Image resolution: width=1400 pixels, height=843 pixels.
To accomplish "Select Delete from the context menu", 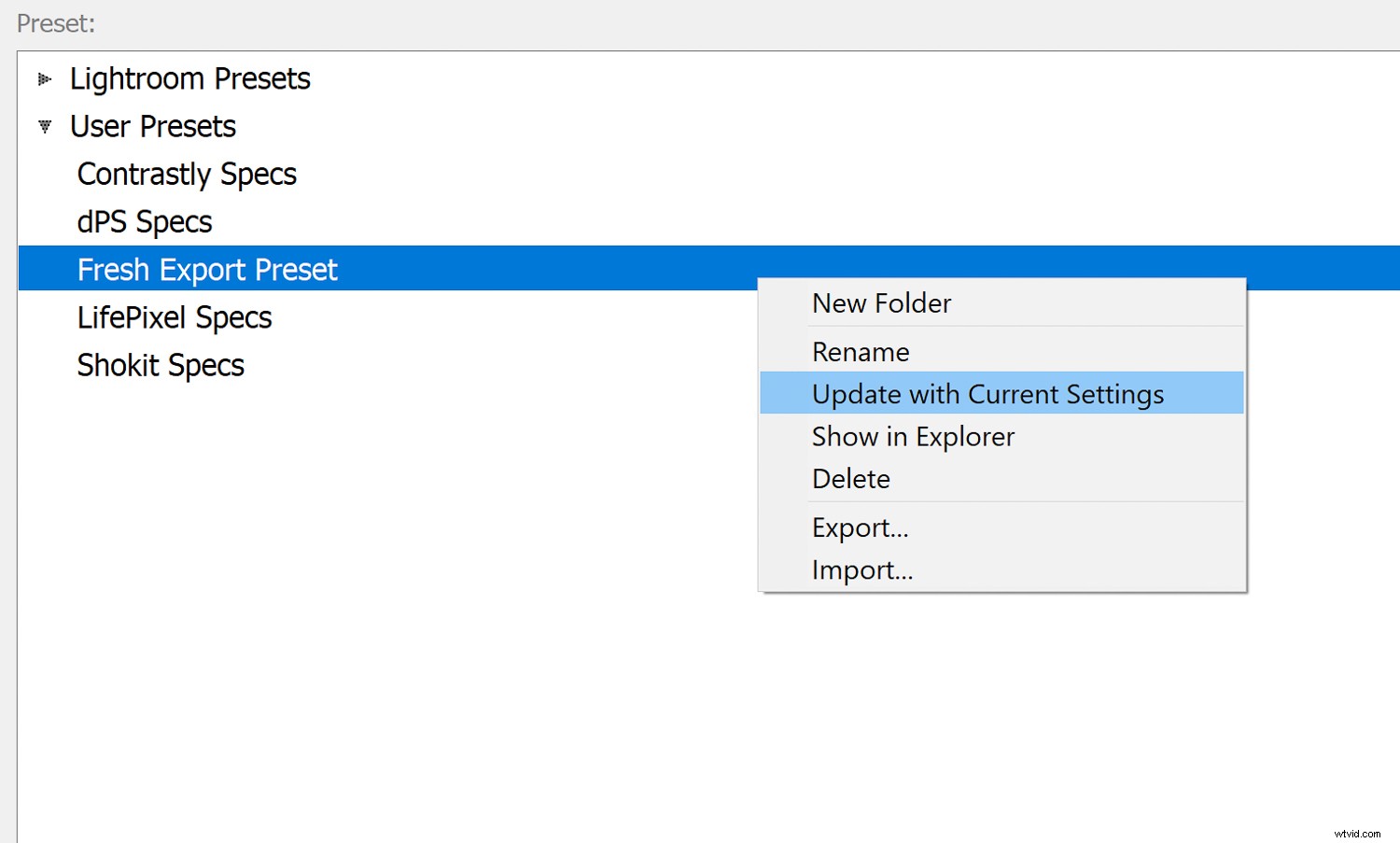I will [850, 478].
